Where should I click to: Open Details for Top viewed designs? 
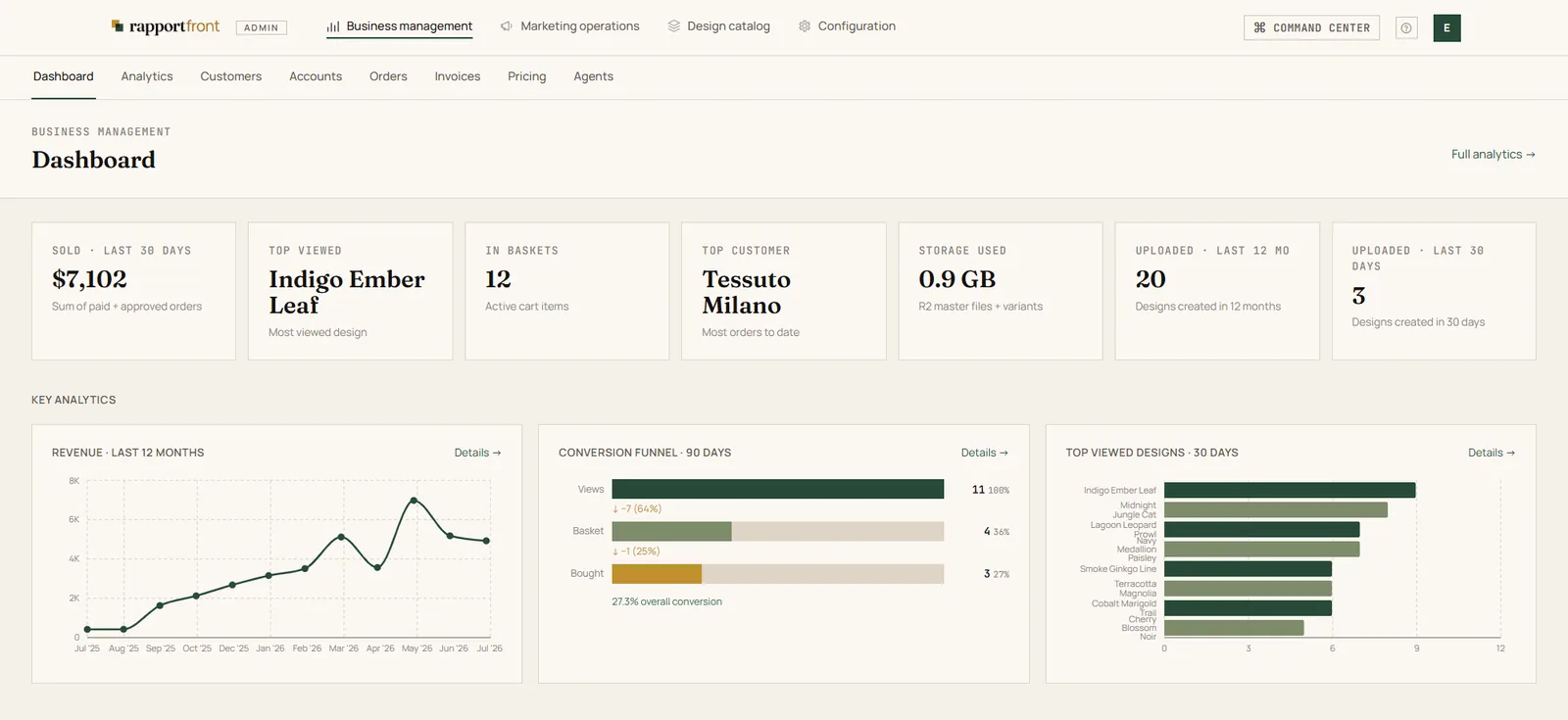1492,453
